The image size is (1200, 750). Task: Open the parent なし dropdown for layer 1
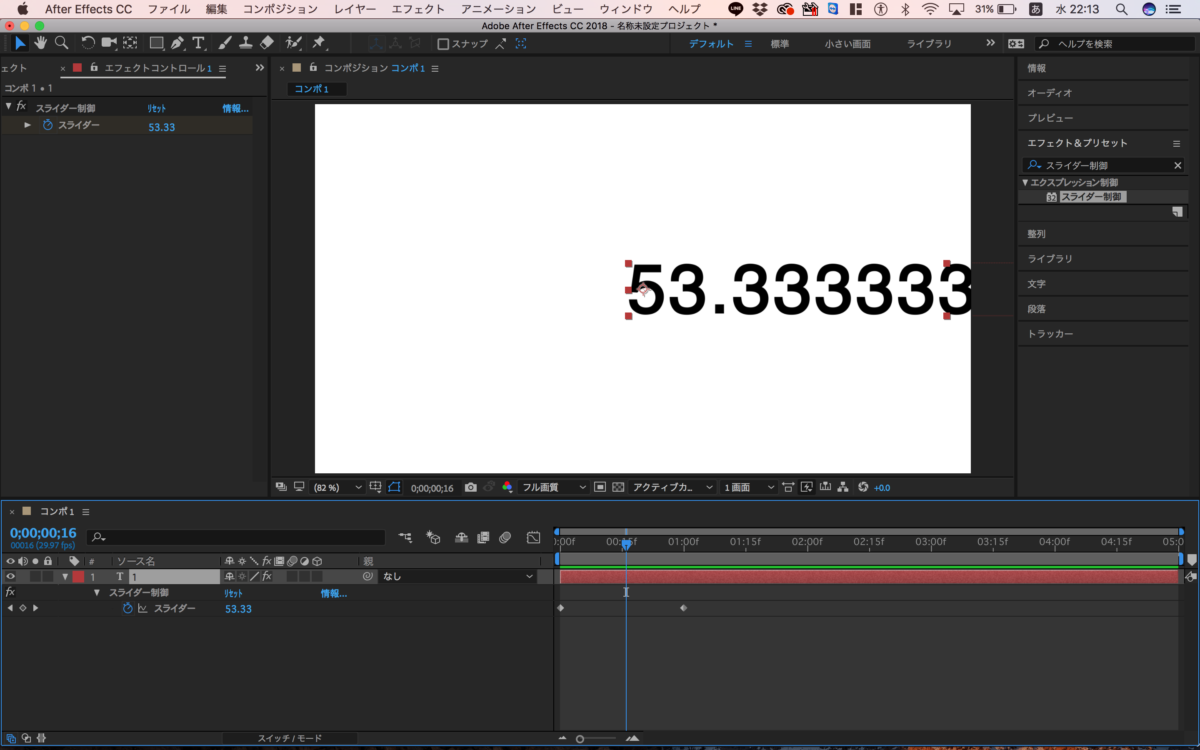point(458,577)
